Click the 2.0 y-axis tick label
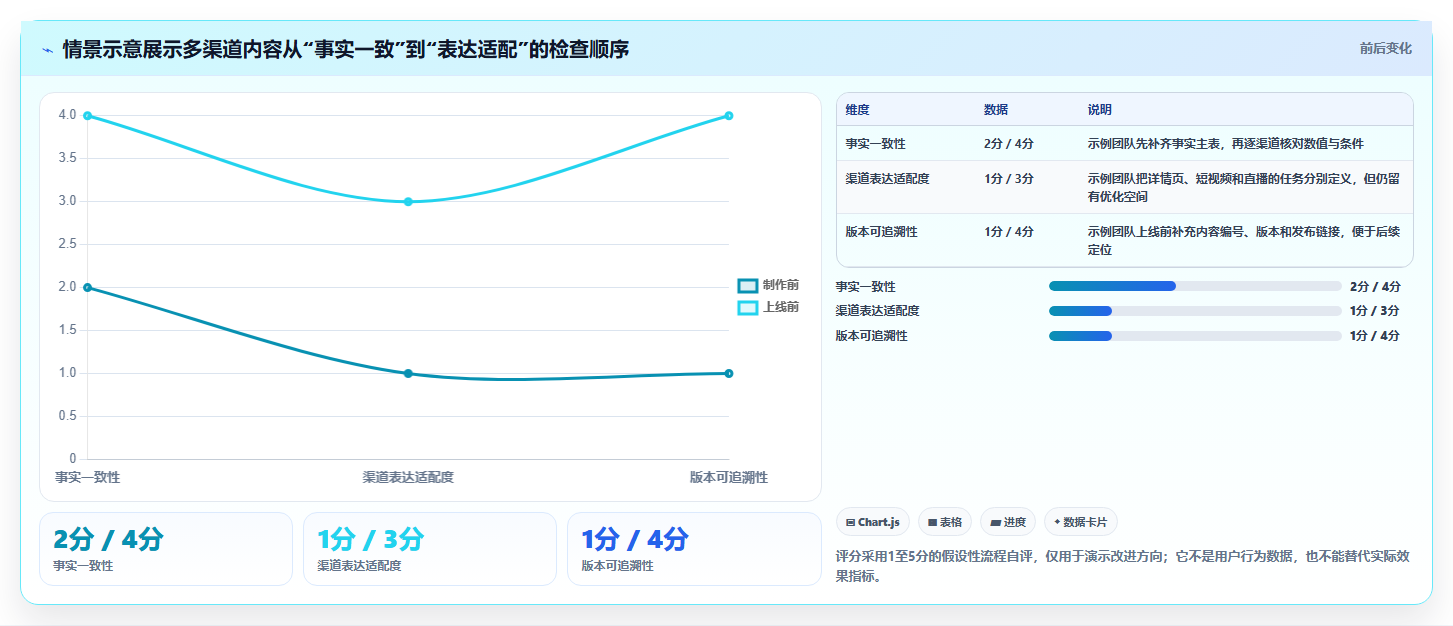The image size is (1453, 626). coord(67,287)
